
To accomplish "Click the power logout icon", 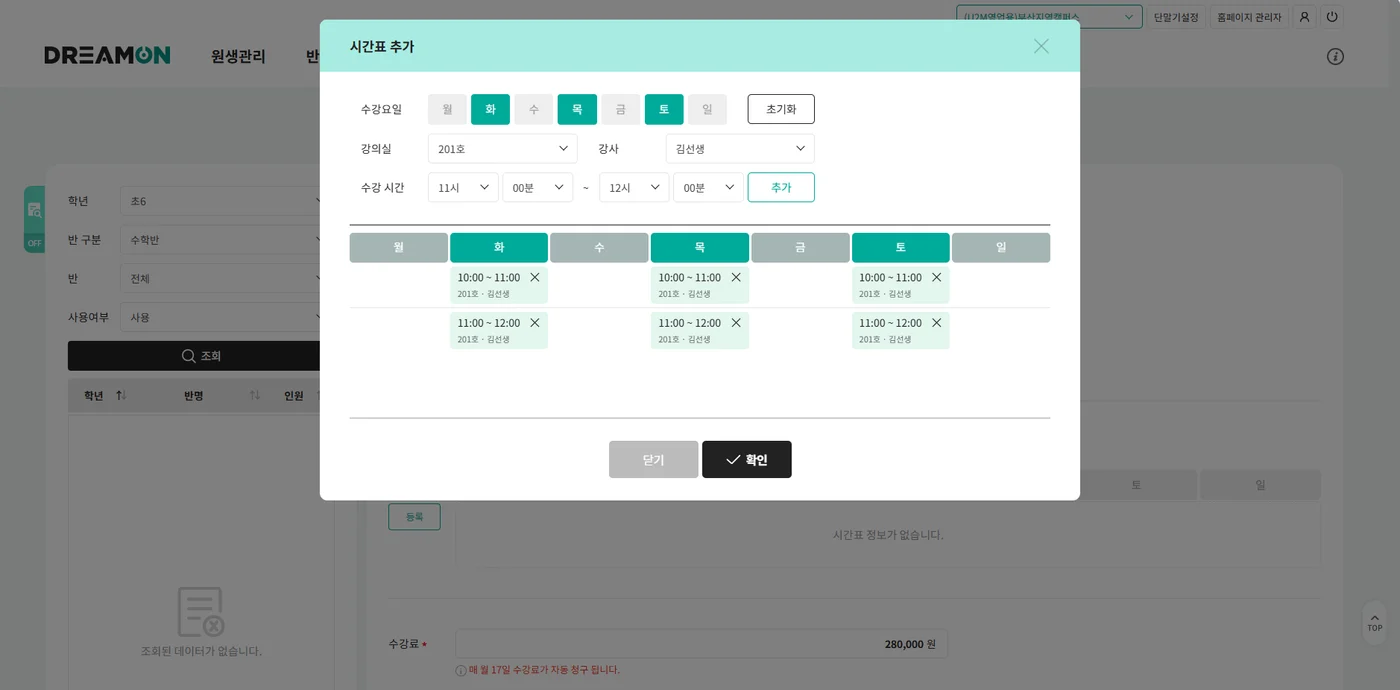I will 1331,17.
